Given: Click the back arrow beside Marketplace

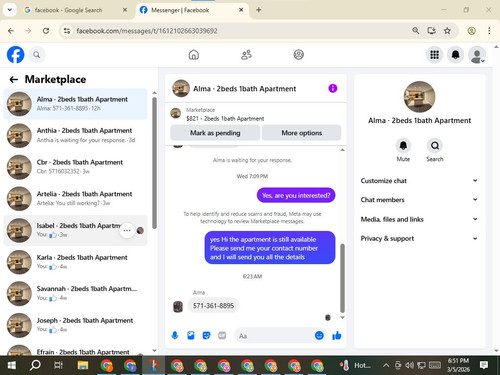Looking at the screenshot, I should [14, 79].
